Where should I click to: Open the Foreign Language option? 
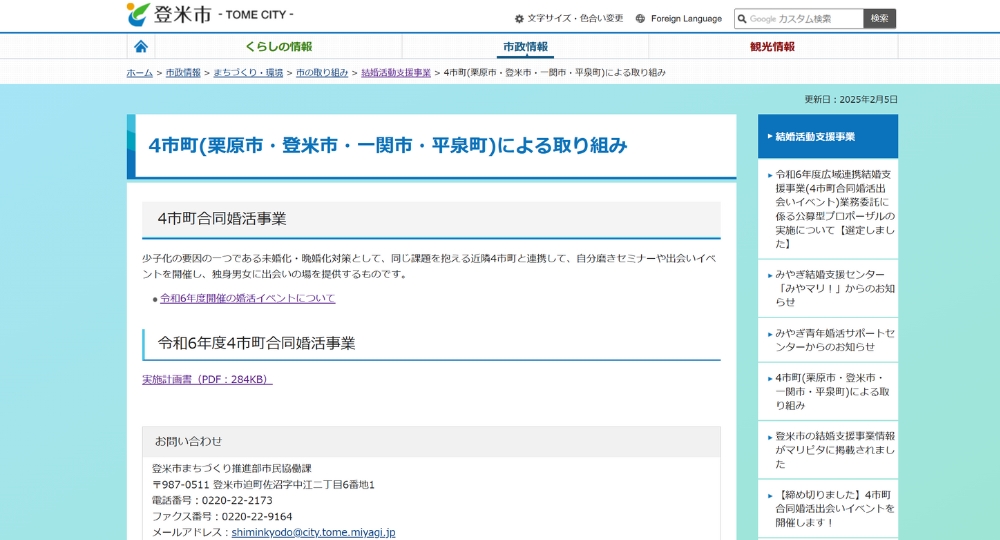coord(679,18)
